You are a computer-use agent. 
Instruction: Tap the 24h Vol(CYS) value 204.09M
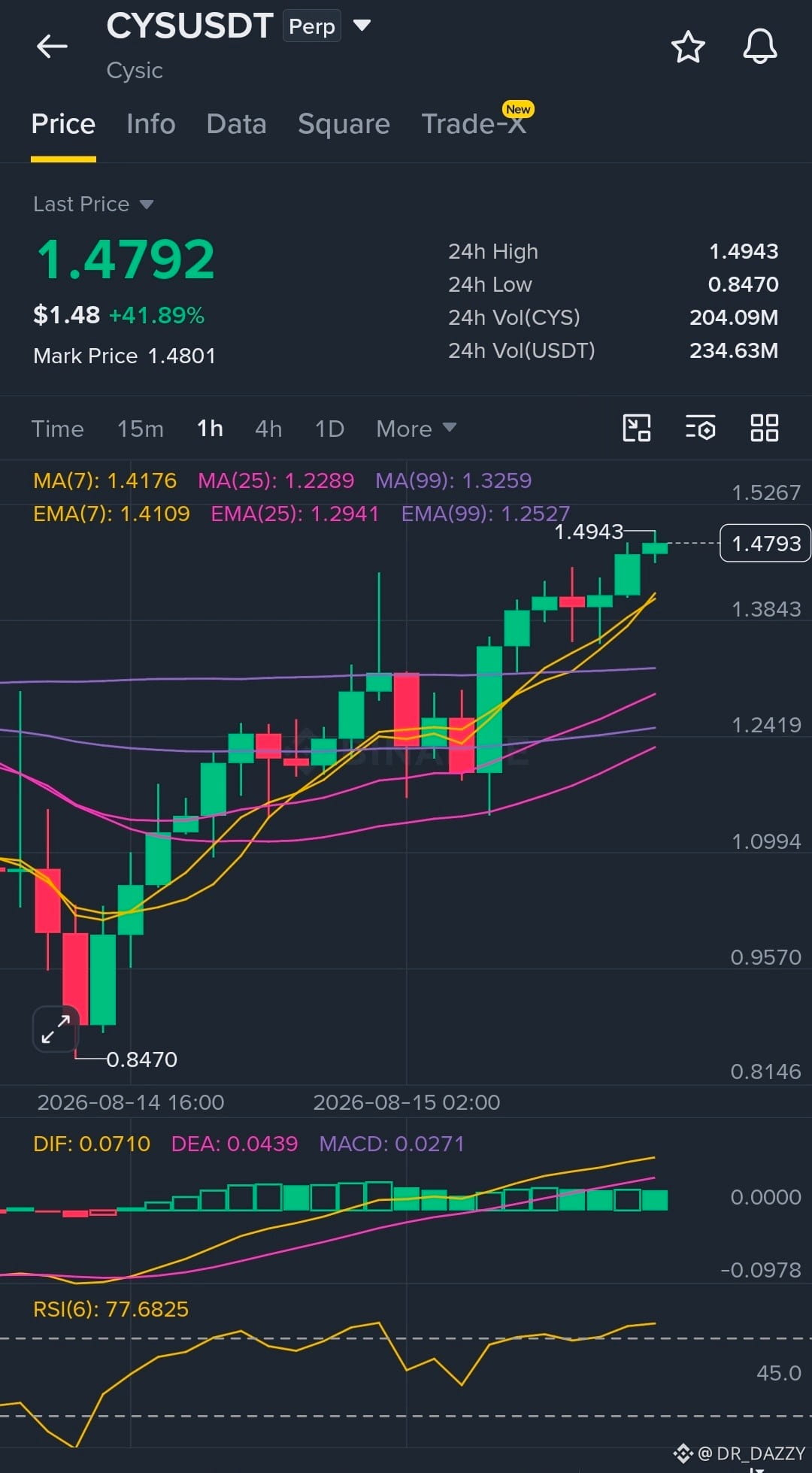point(734,317)
